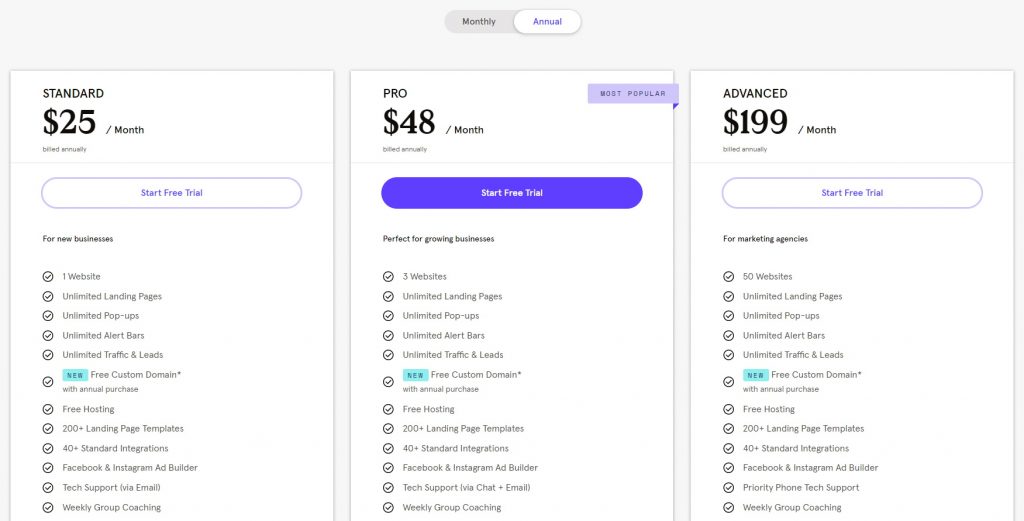Click the Most Popular badge

[x=632, y=94]
